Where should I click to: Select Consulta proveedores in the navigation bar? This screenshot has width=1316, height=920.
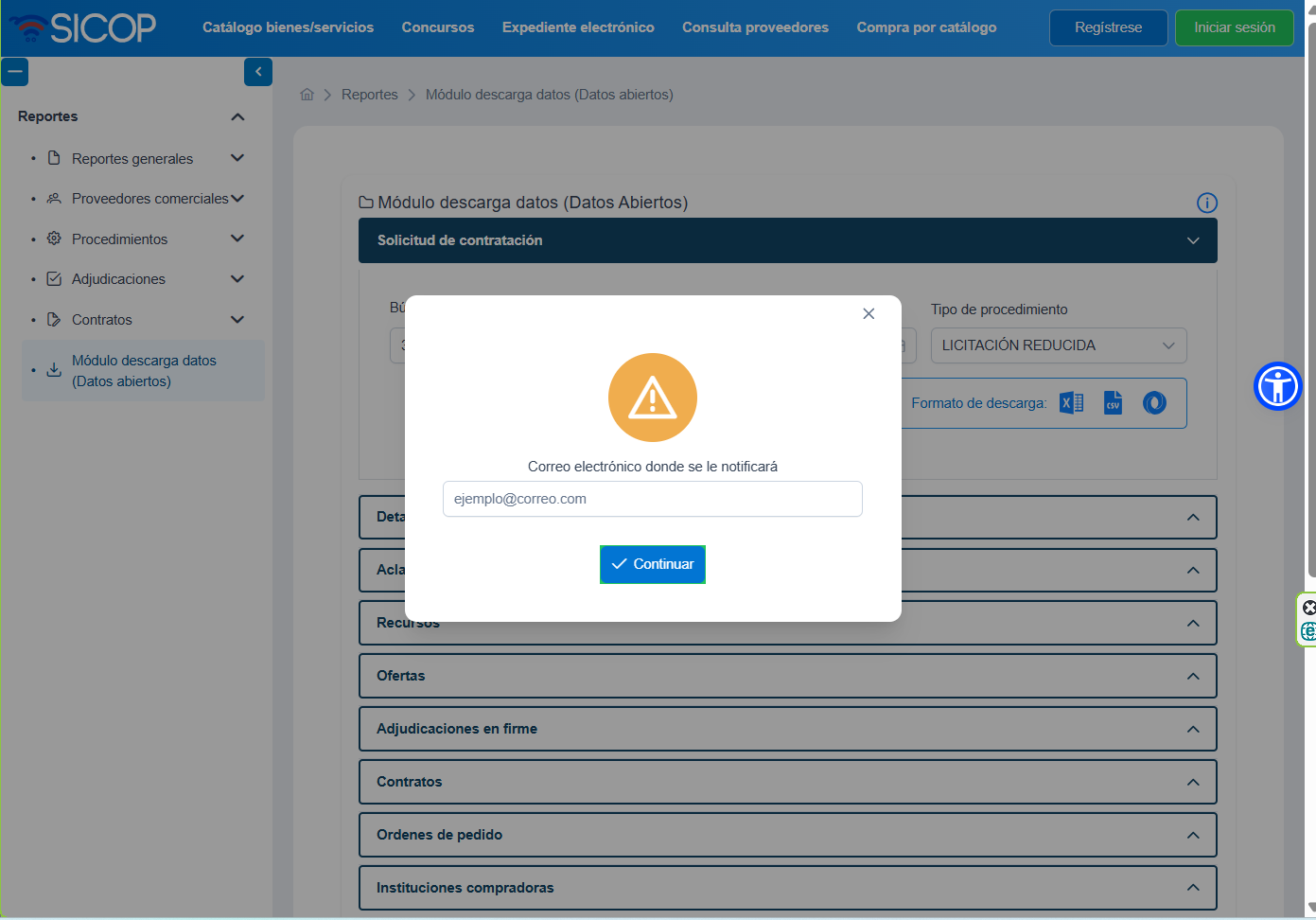click(x=755, y=27)
